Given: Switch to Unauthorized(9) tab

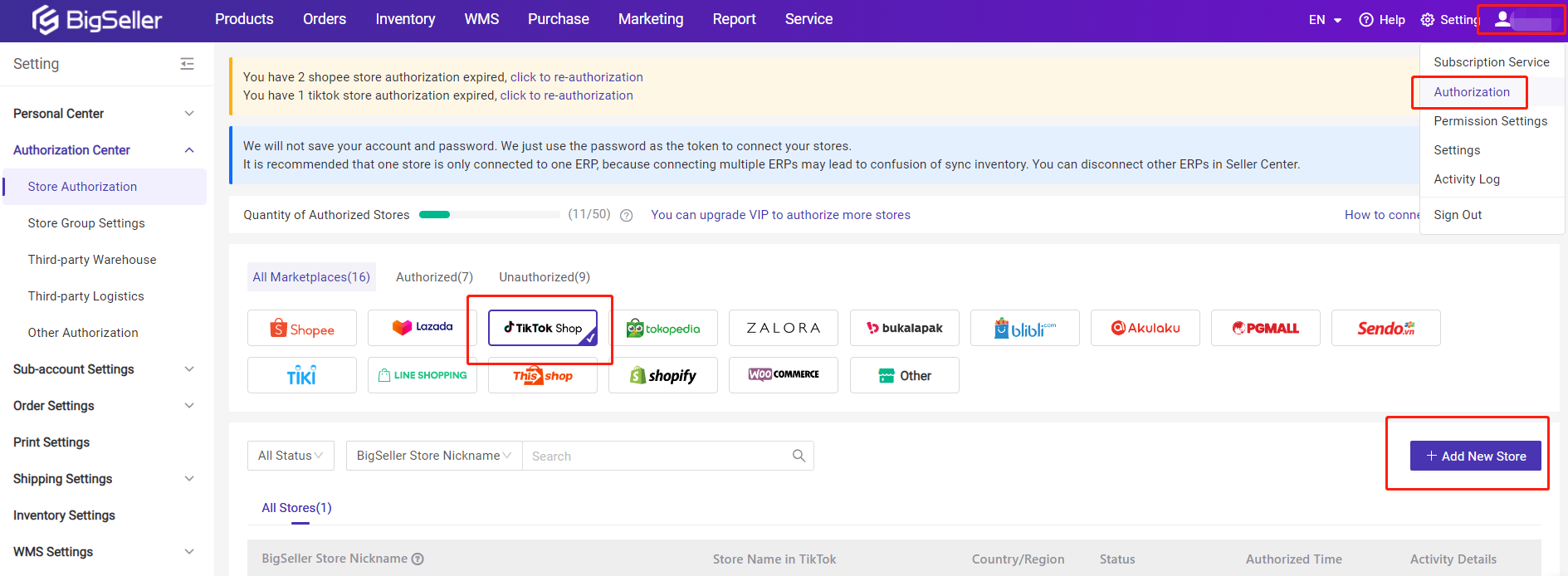Looking at the screenshot, I should tap(545, 277).
